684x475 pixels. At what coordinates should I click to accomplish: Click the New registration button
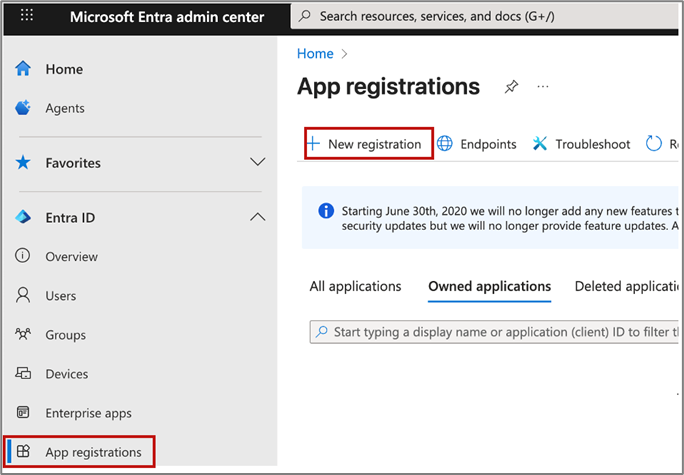click(368, 144)
